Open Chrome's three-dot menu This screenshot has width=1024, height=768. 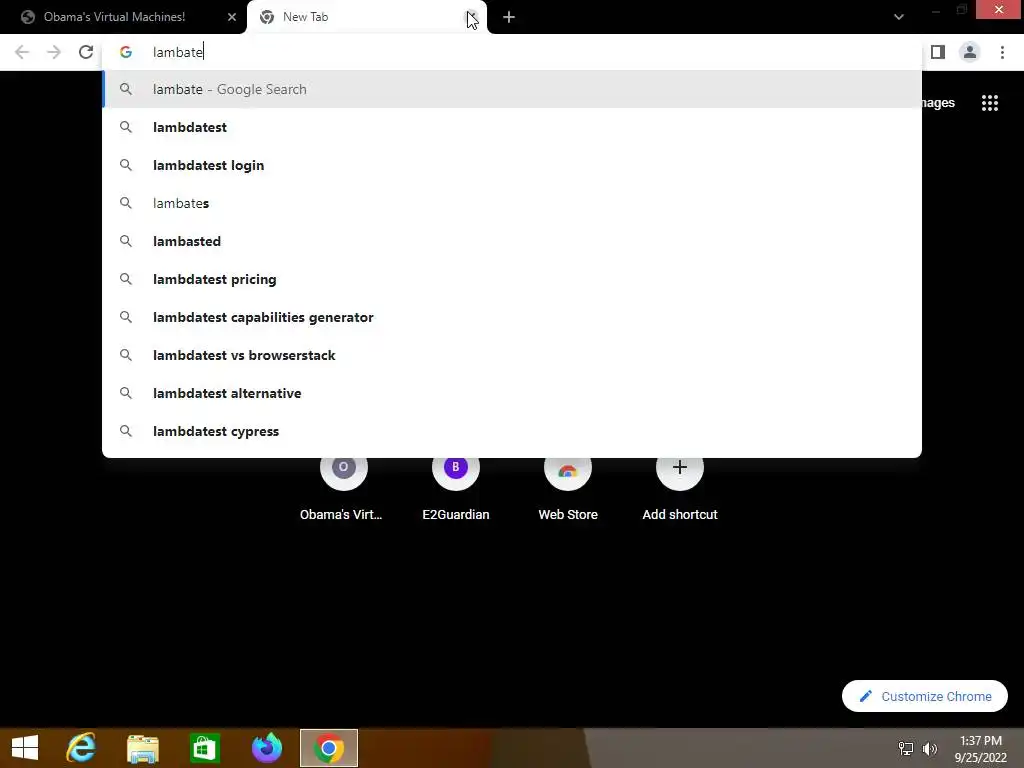pyautogui.click(x=1002, y=52)
